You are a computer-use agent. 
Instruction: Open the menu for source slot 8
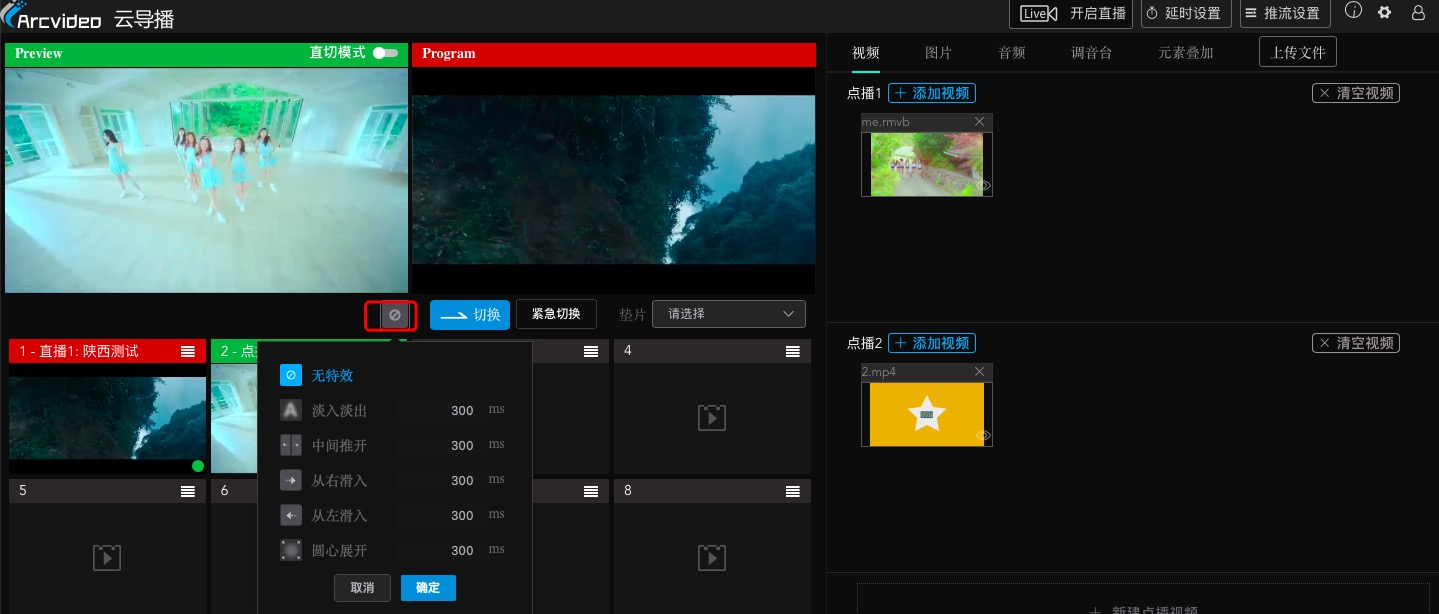[x=792, y=491]
